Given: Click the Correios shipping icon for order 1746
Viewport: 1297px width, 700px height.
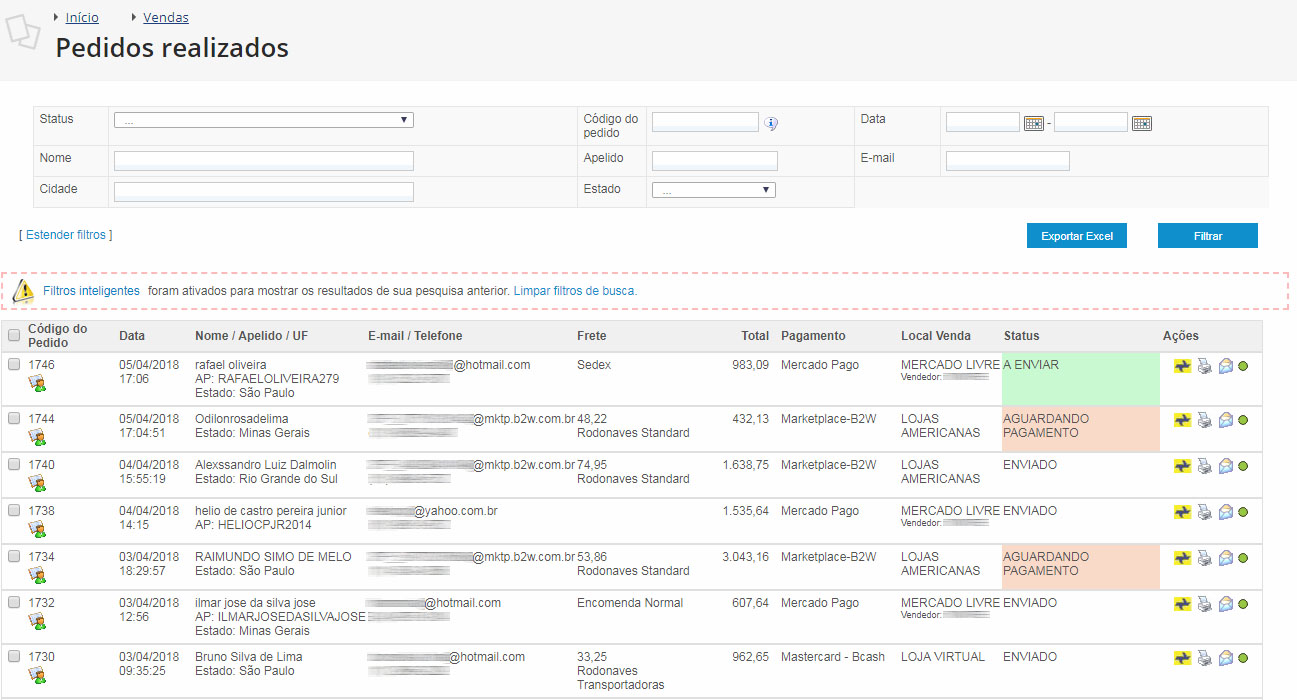Looking at the screenshot, I should pyautogui.click(x=1182, y=366).
